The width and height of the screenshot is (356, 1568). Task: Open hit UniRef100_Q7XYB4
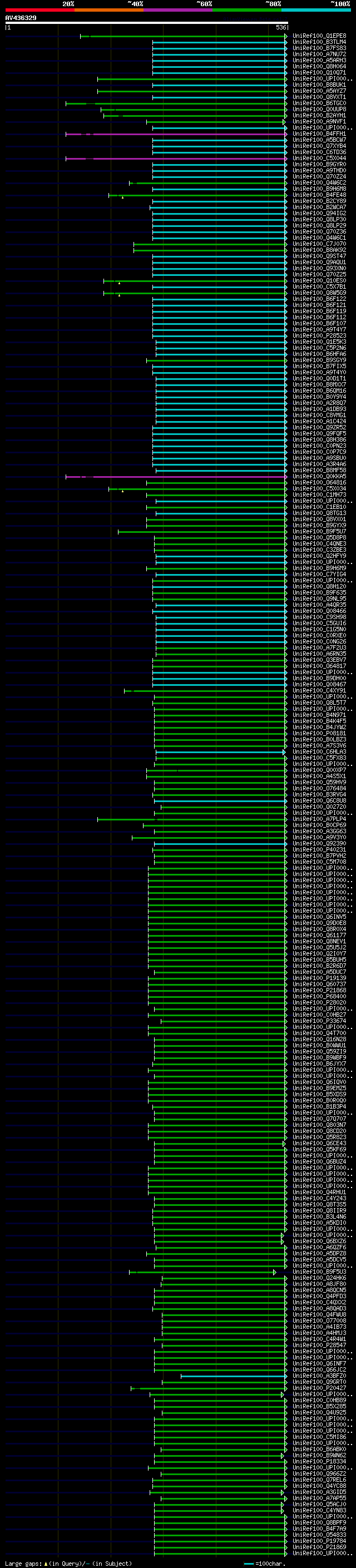point(319,146)
